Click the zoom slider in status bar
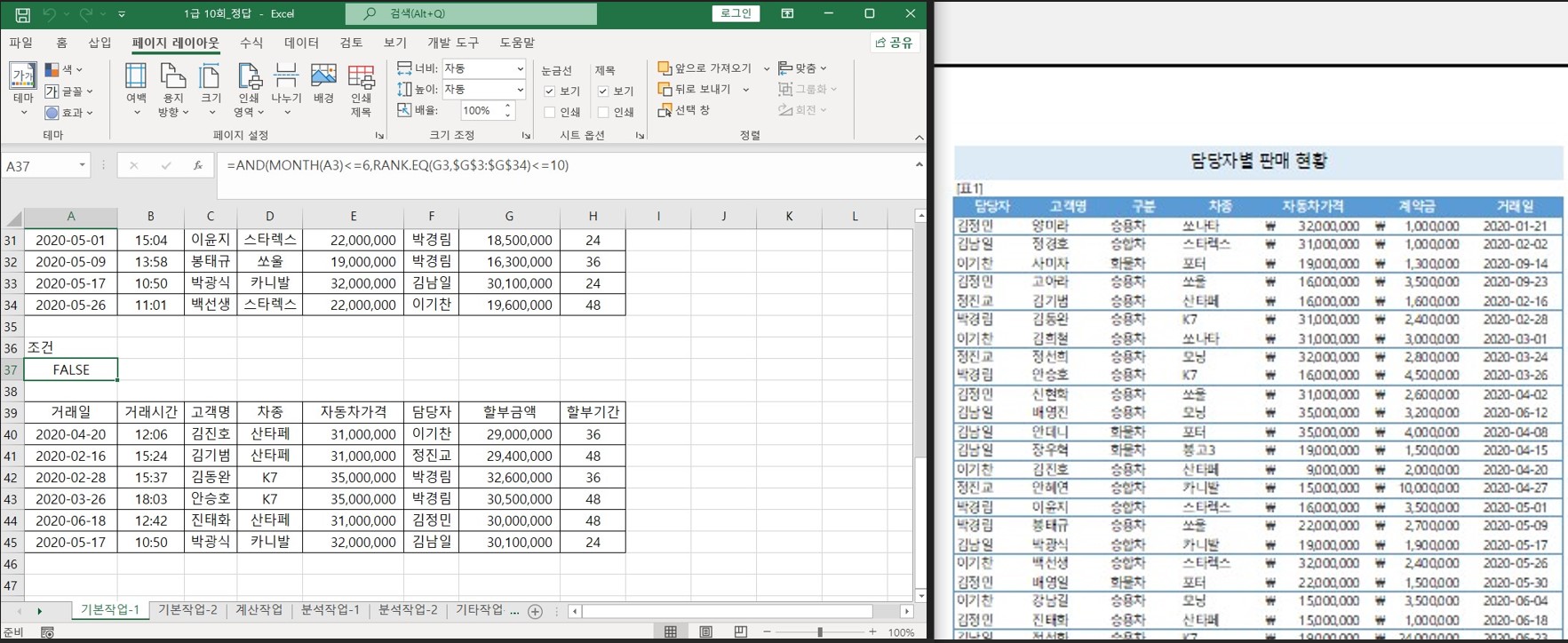Viewport: 1568px width, 643px height. (x=819, y=631)
